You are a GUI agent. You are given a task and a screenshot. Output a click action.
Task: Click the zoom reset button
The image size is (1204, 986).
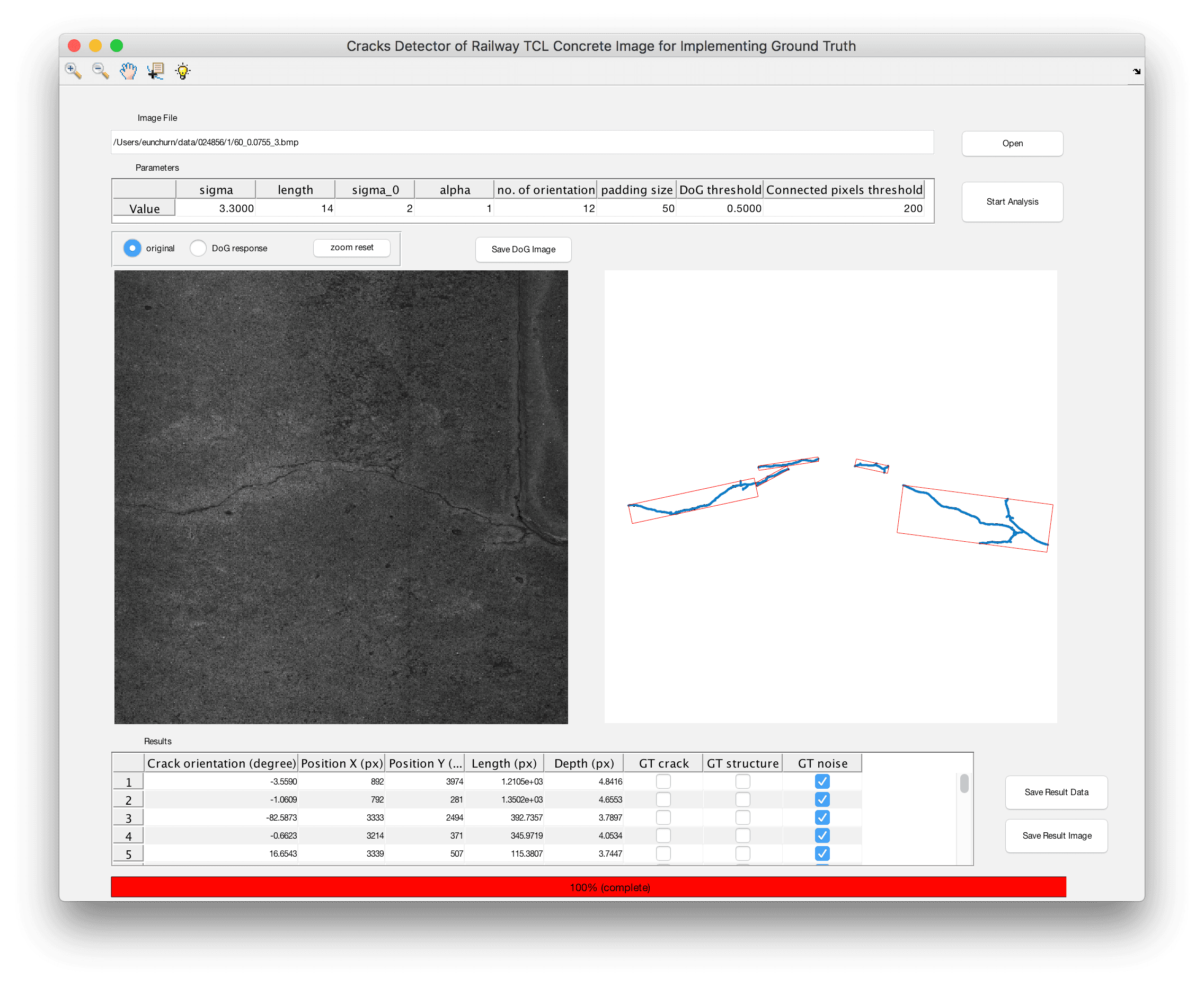pos(351,248)
